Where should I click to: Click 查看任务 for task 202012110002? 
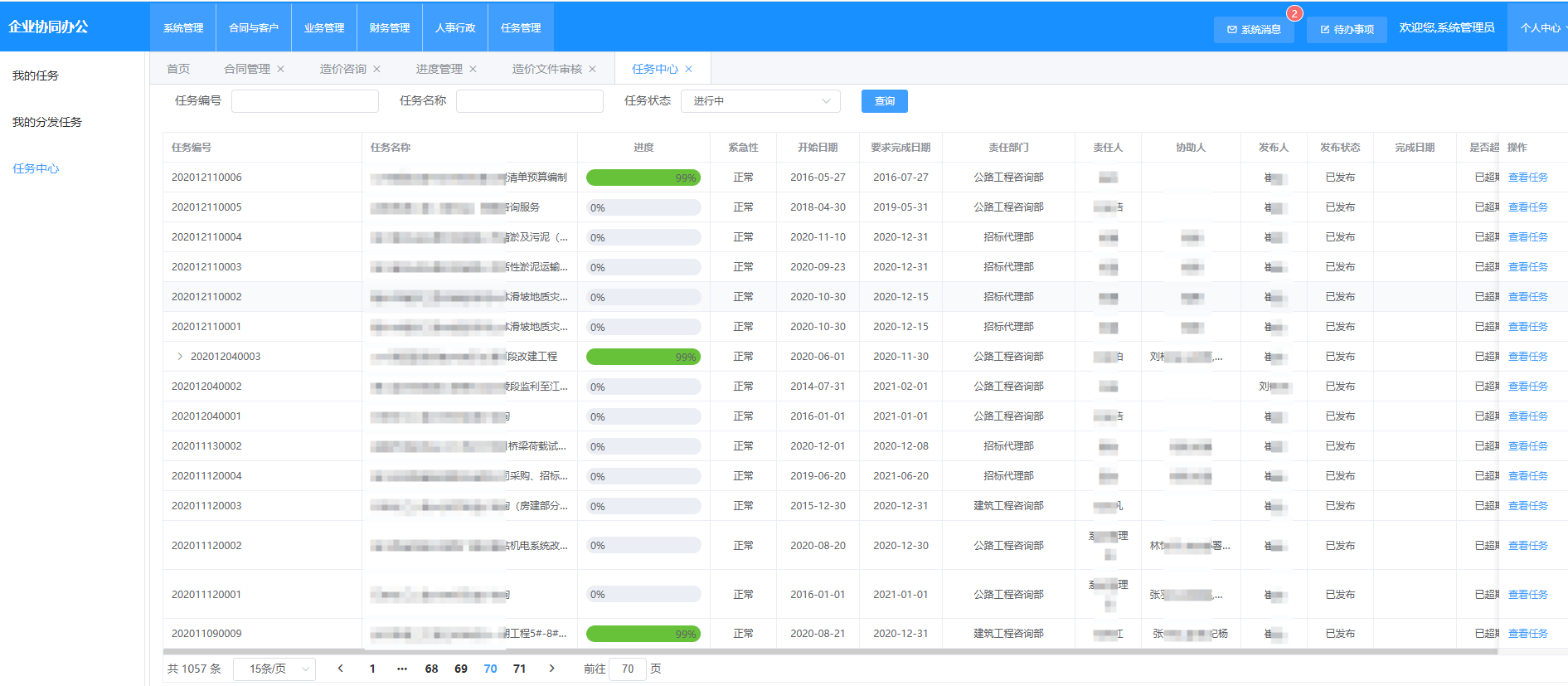[x=1528, y=297]
